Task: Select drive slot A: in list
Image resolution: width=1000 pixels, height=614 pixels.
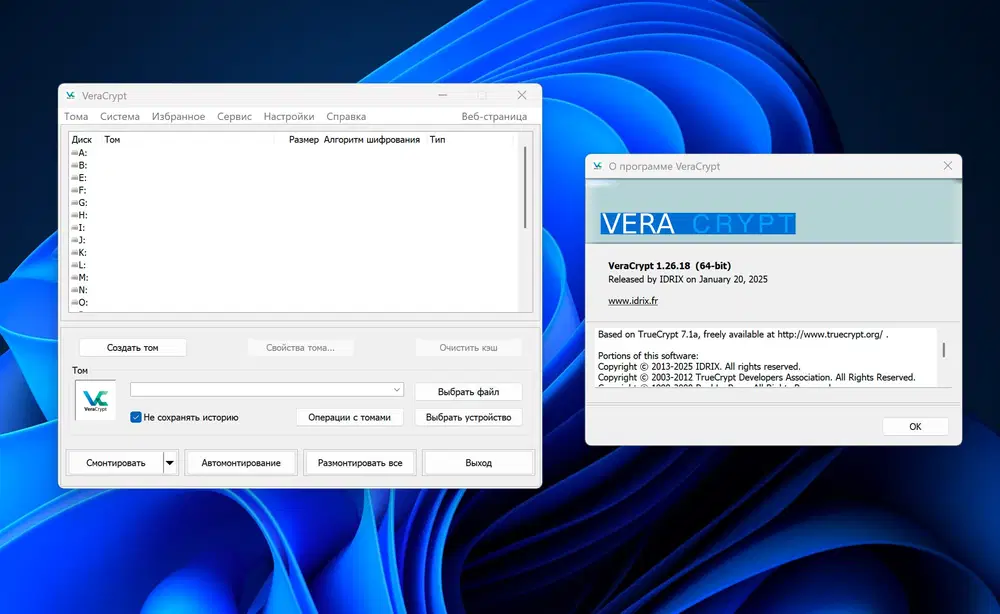Action: tap(79, 153)
